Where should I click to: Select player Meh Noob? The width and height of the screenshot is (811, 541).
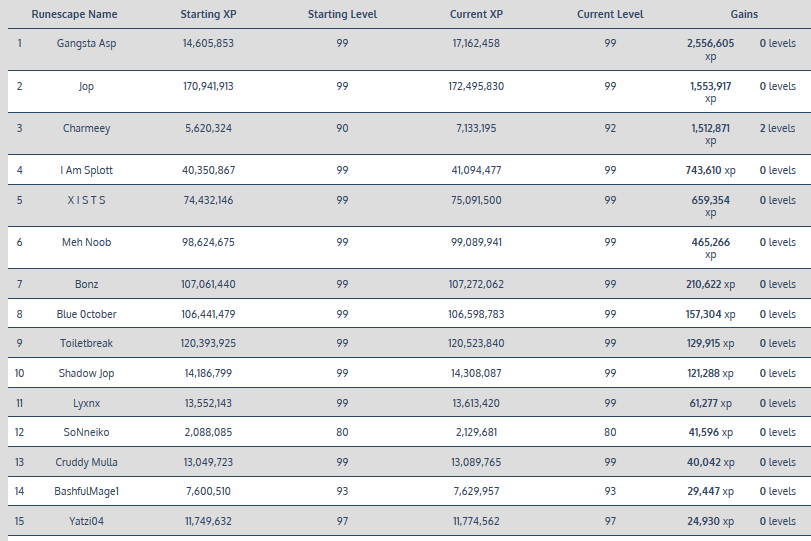coord(87,242)
